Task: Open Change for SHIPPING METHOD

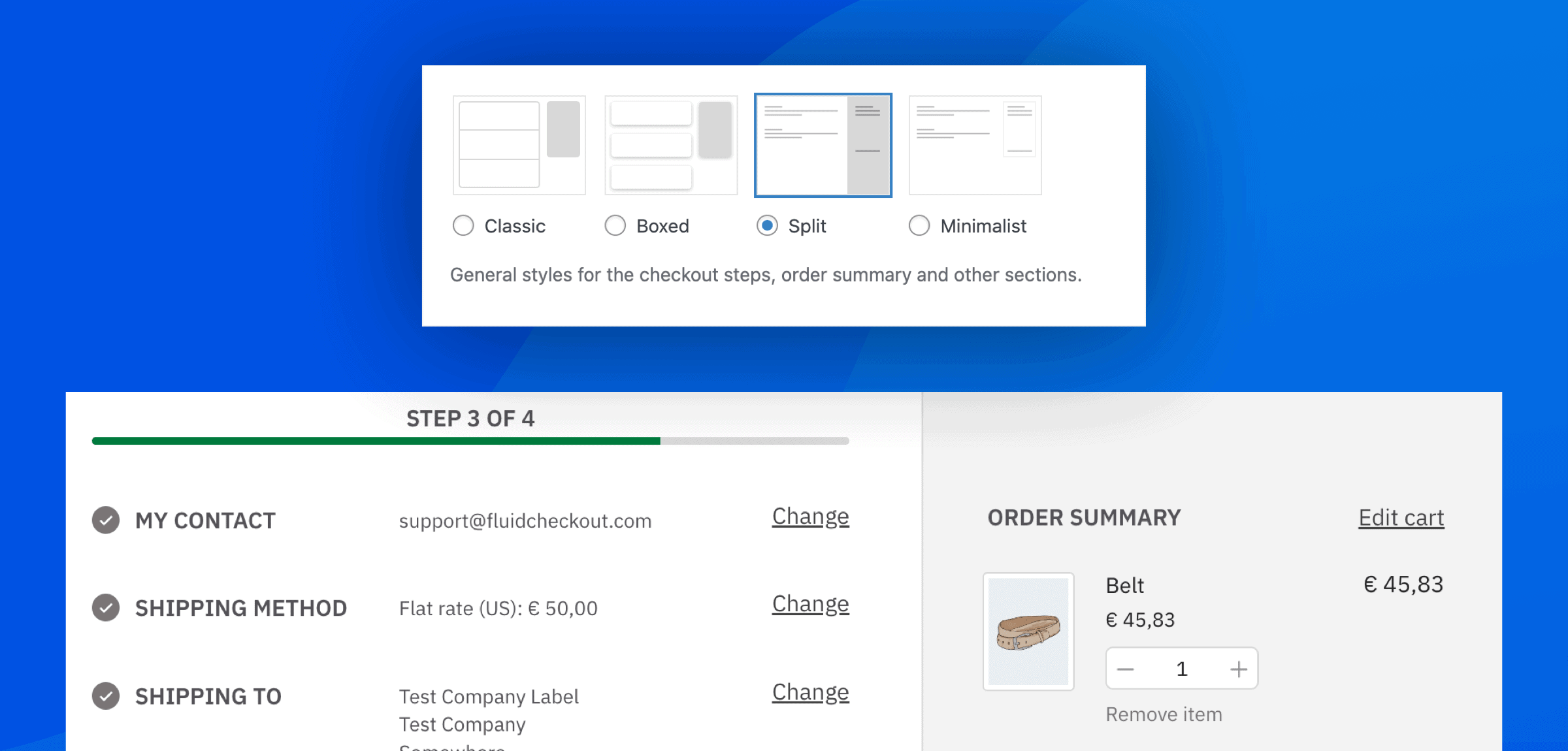Action: (x=810, y=604)
